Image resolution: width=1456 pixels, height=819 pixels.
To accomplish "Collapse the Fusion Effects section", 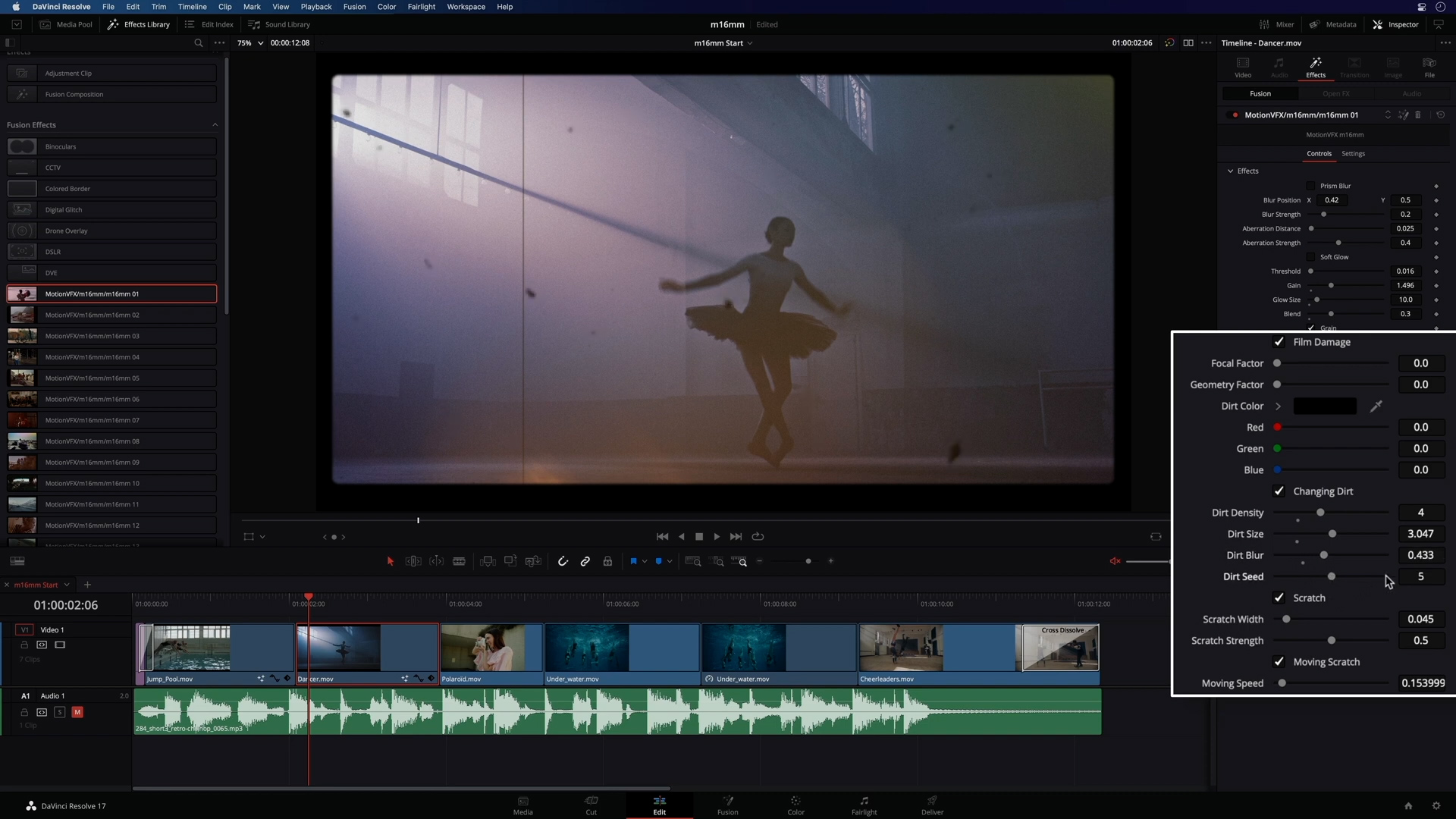I will click(x=215, y=125).
